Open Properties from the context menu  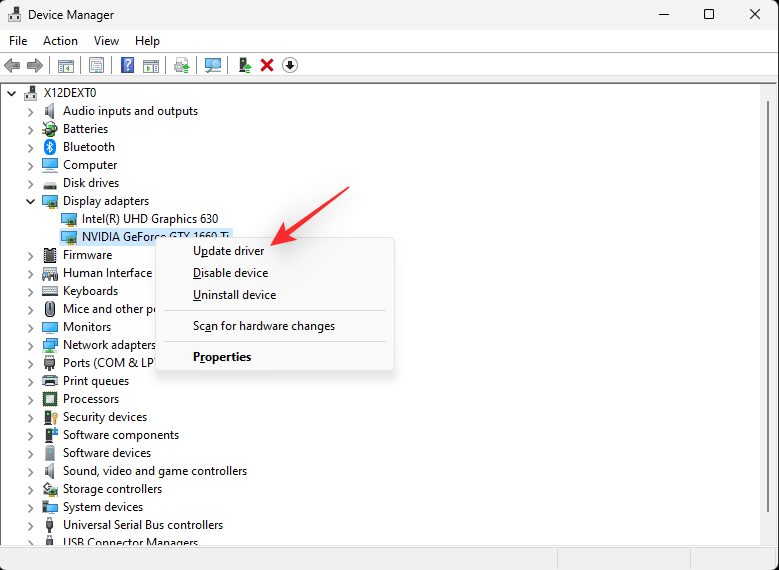point(222,357)
